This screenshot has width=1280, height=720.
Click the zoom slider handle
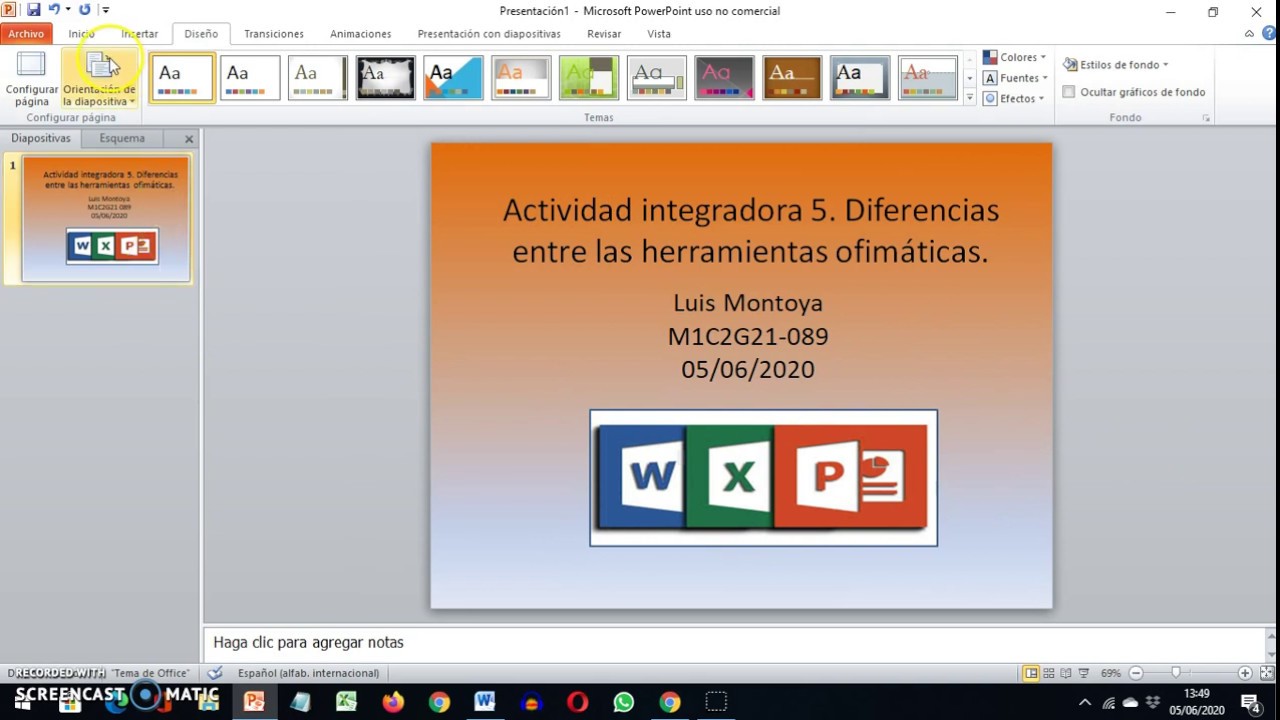point(1176,673)
